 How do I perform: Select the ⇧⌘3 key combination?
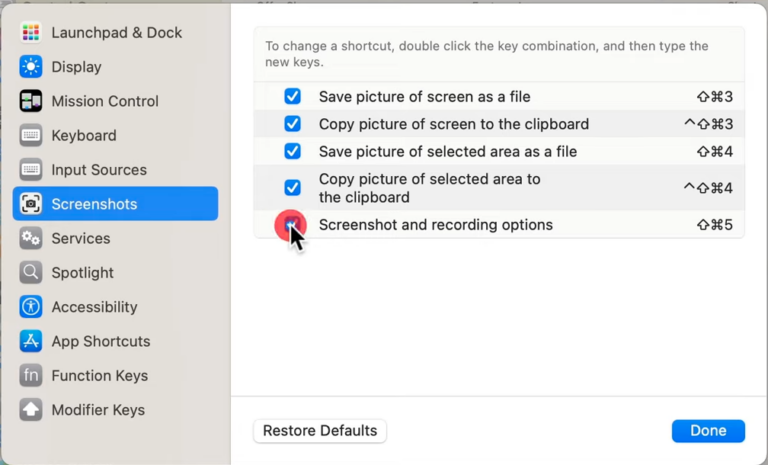[x=715, y=97]
